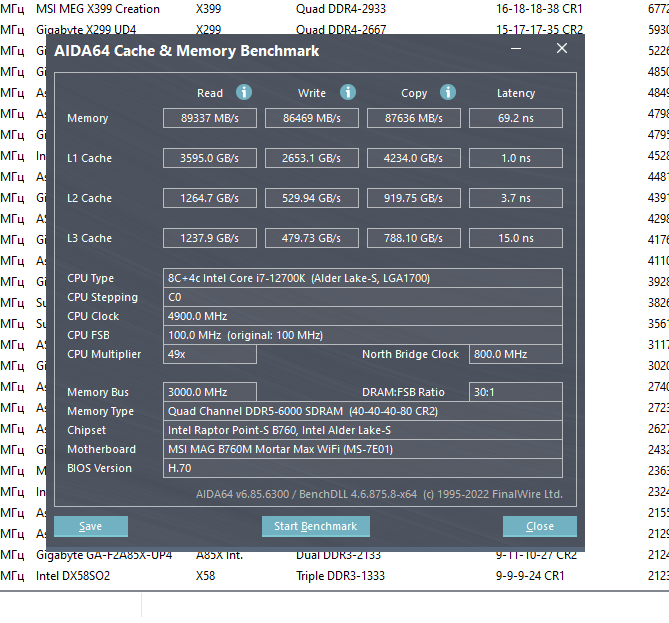Select the Intel DX58SO2 row in background list

(x=334, y=576)
